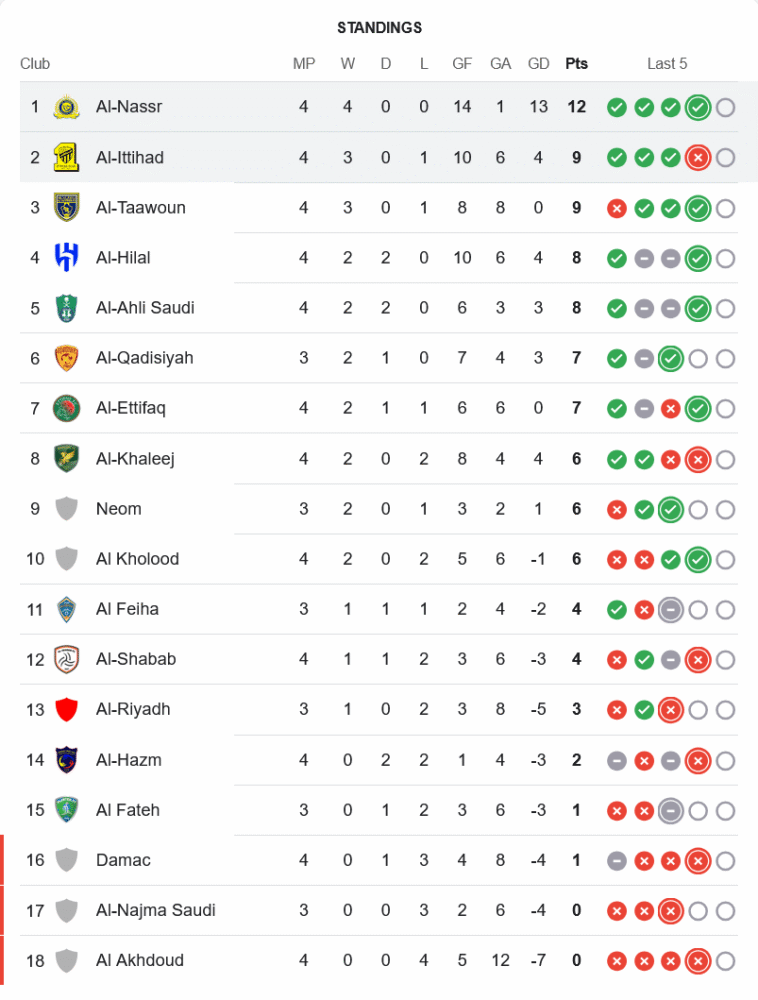Click the Standings heading

[379, 28]
